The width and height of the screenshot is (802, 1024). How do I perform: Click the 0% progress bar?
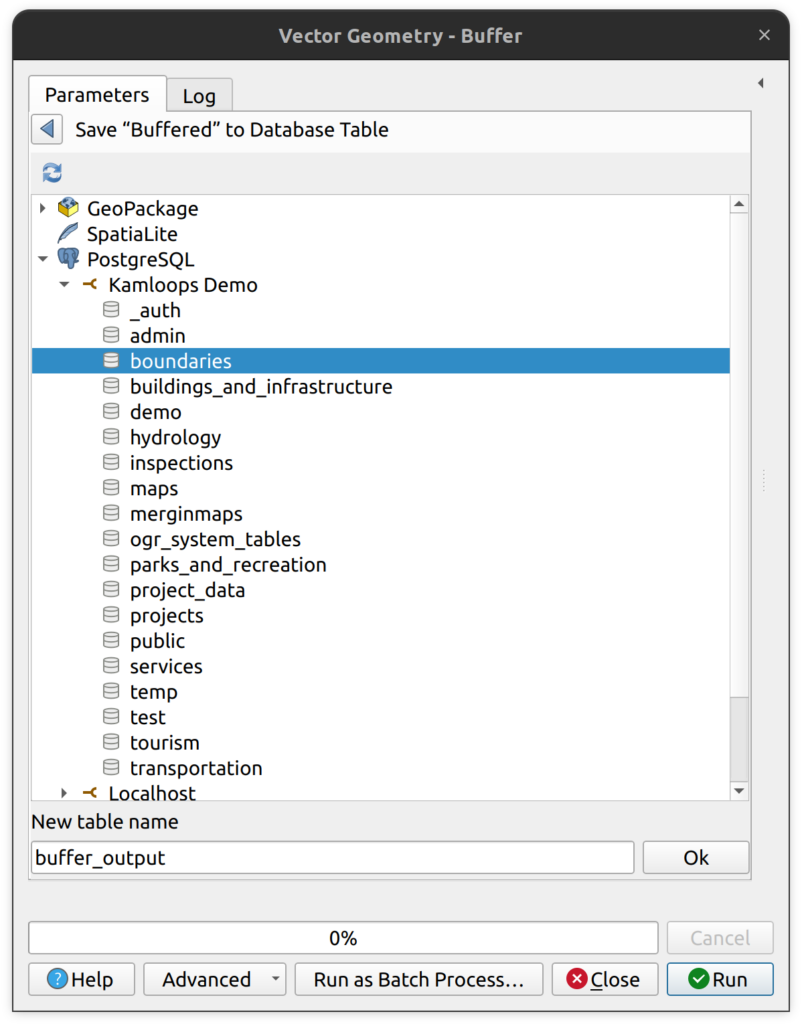pyautogui.click(x=343, y=938)
